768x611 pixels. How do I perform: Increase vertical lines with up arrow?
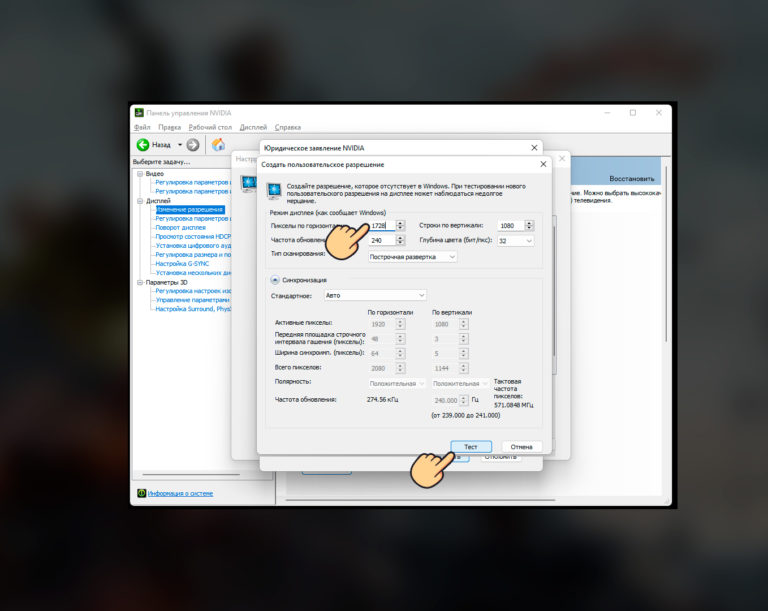[529, 223]
